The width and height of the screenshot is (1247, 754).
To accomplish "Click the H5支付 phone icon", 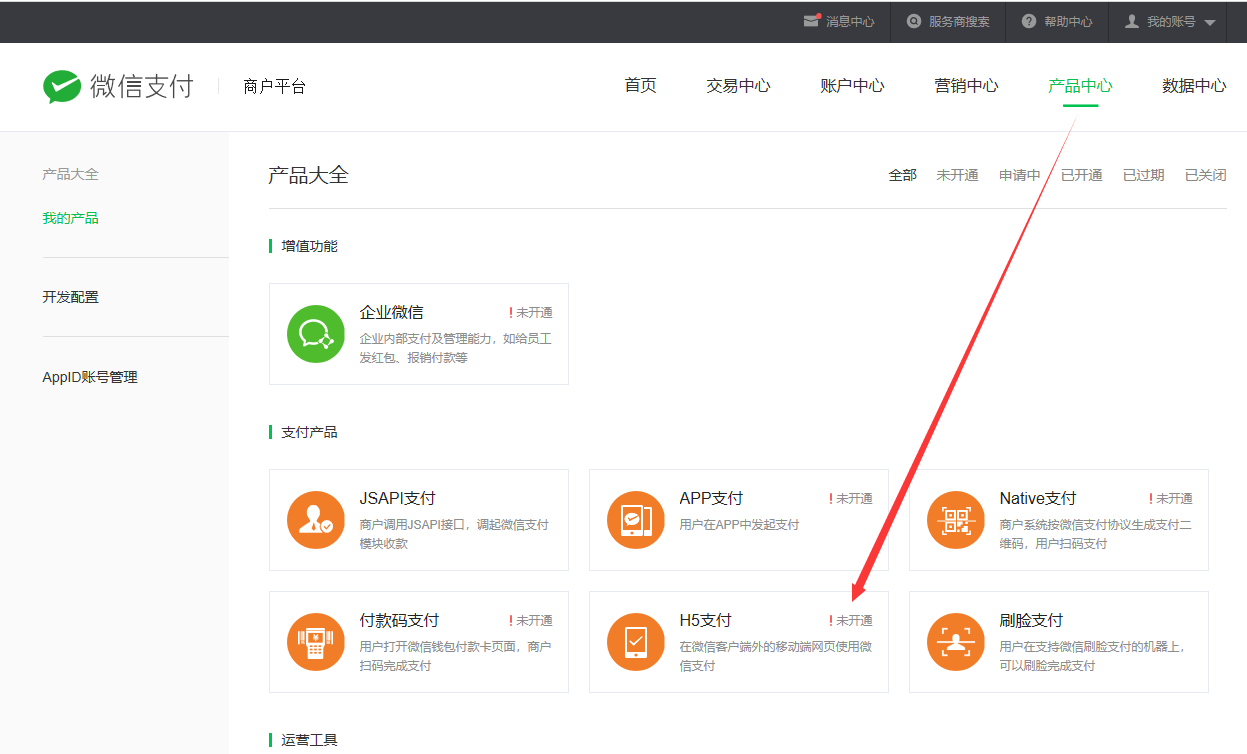I will point(635,642).
